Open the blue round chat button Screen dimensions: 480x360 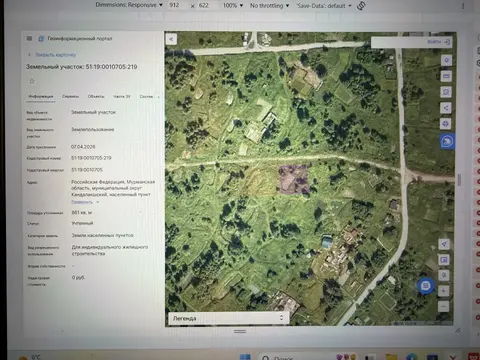point(426,286)
